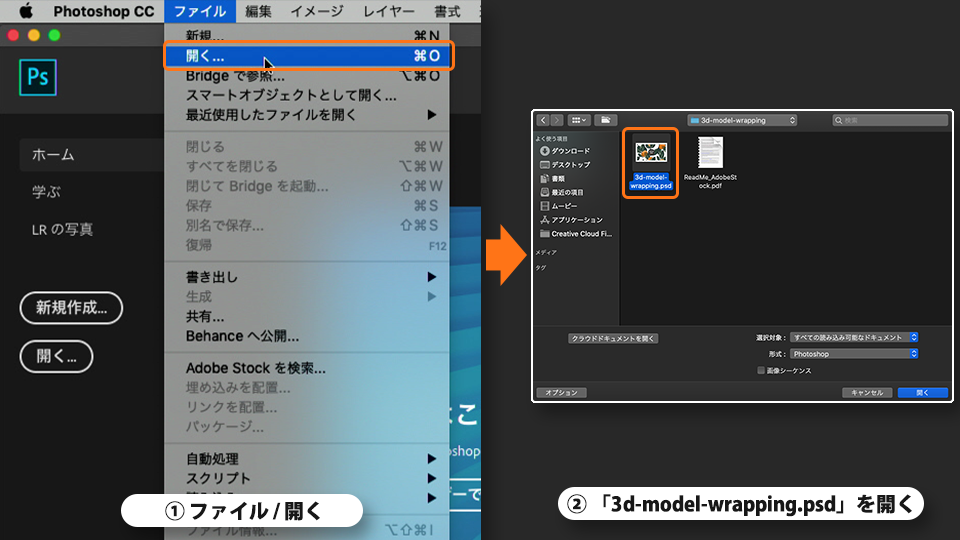Choose スマートオブジェクトとして開く...
The height and width of the screenshot is (540, 960).
coord(307,95)
